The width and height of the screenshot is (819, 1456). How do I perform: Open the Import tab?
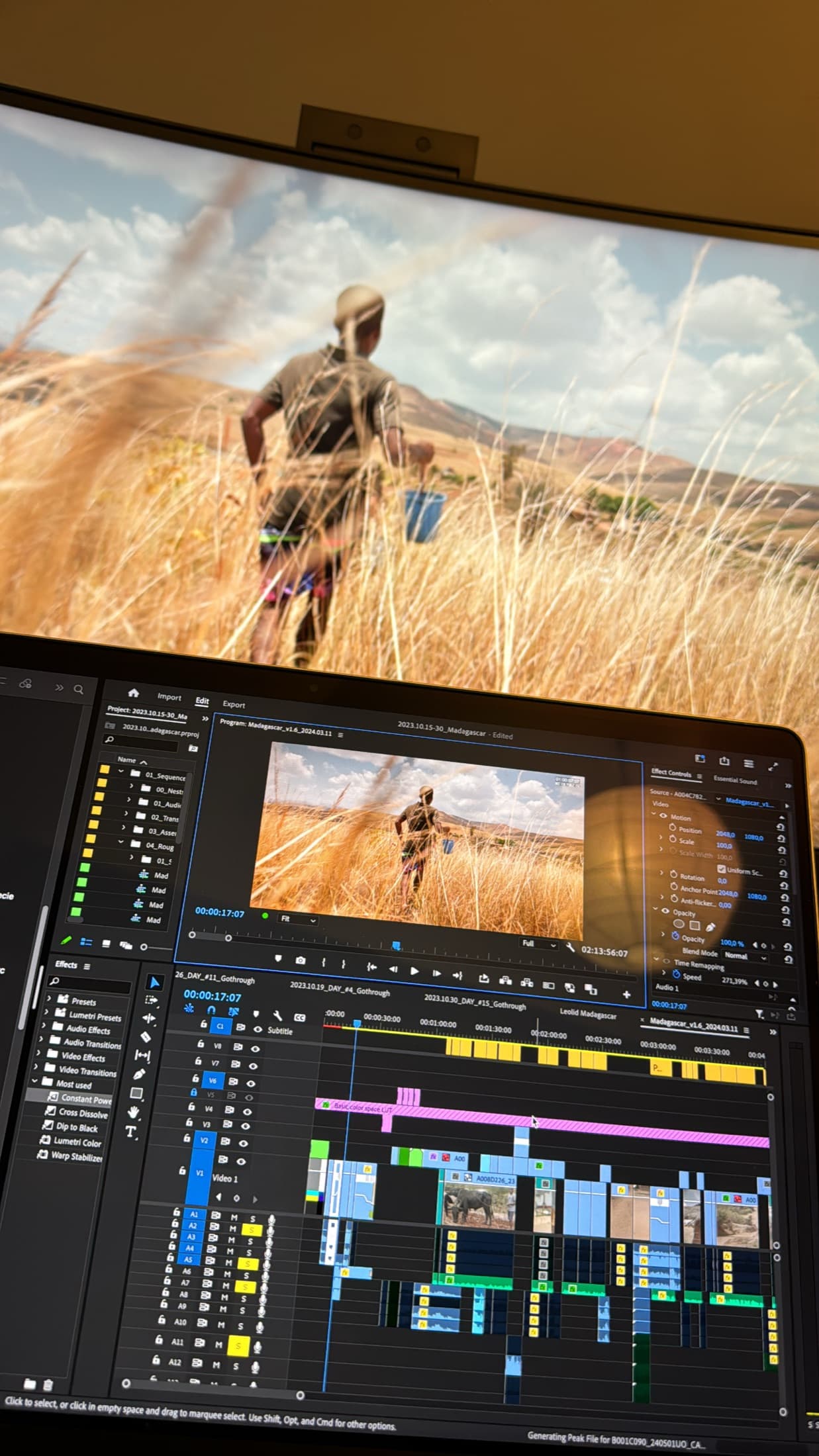click(x=169, y=696)
